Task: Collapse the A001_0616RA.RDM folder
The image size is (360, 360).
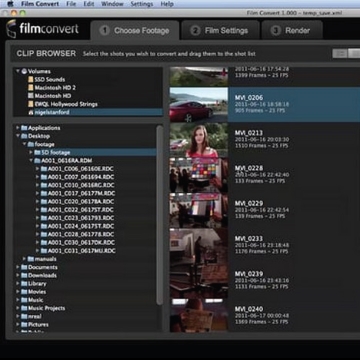Action: 31,161
